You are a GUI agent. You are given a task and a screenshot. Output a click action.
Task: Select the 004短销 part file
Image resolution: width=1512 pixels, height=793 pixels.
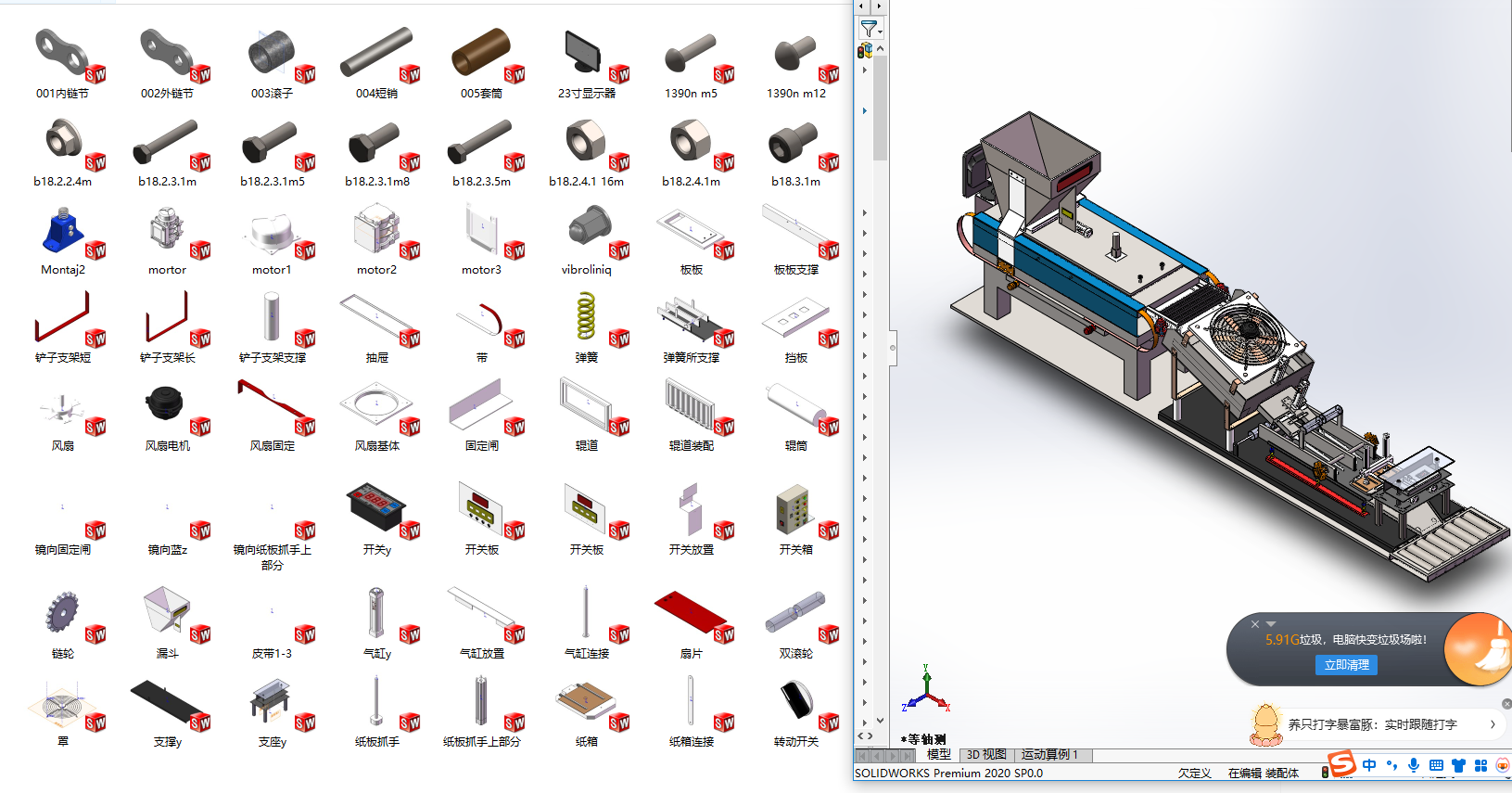377,63
